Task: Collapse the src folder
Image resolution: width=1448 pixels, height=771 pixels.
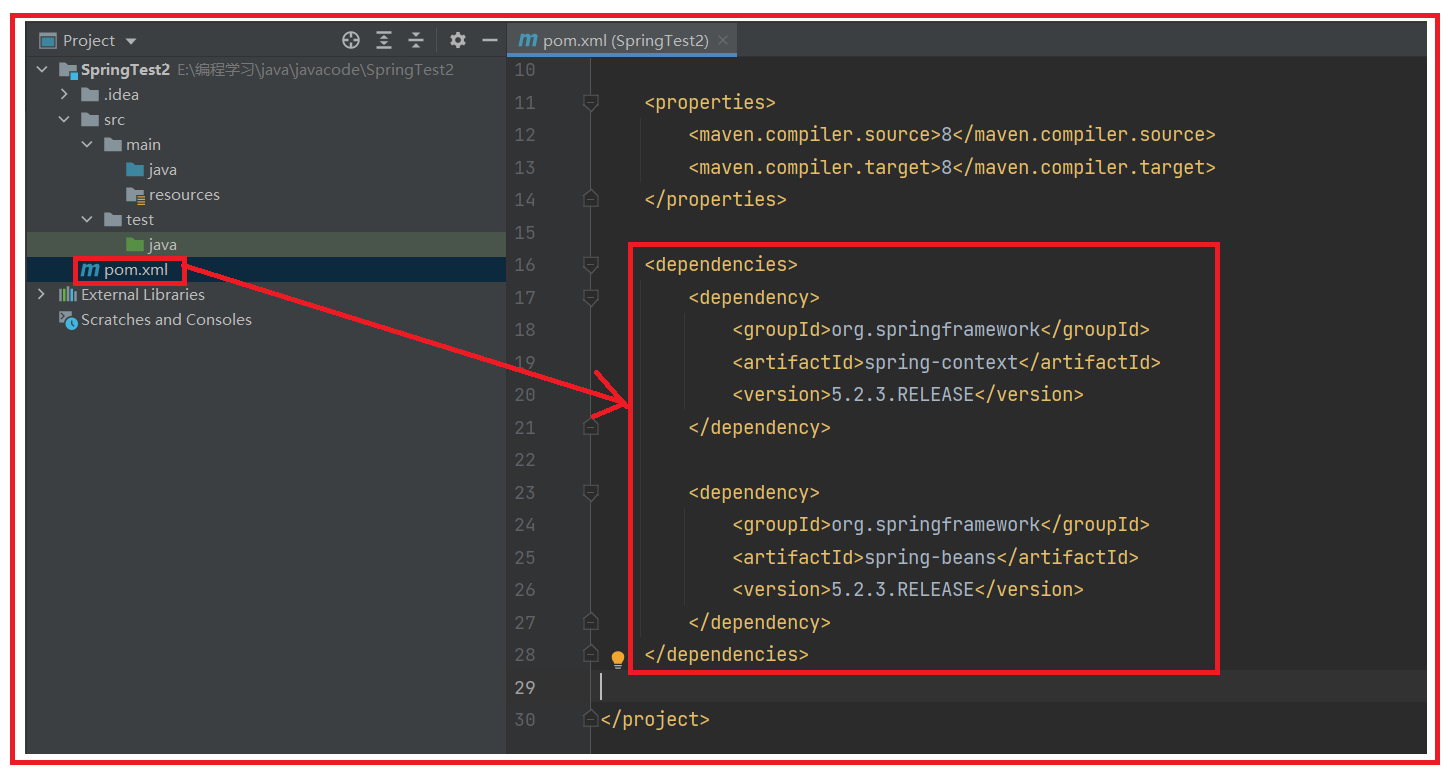Action: [x=64, y=119]
